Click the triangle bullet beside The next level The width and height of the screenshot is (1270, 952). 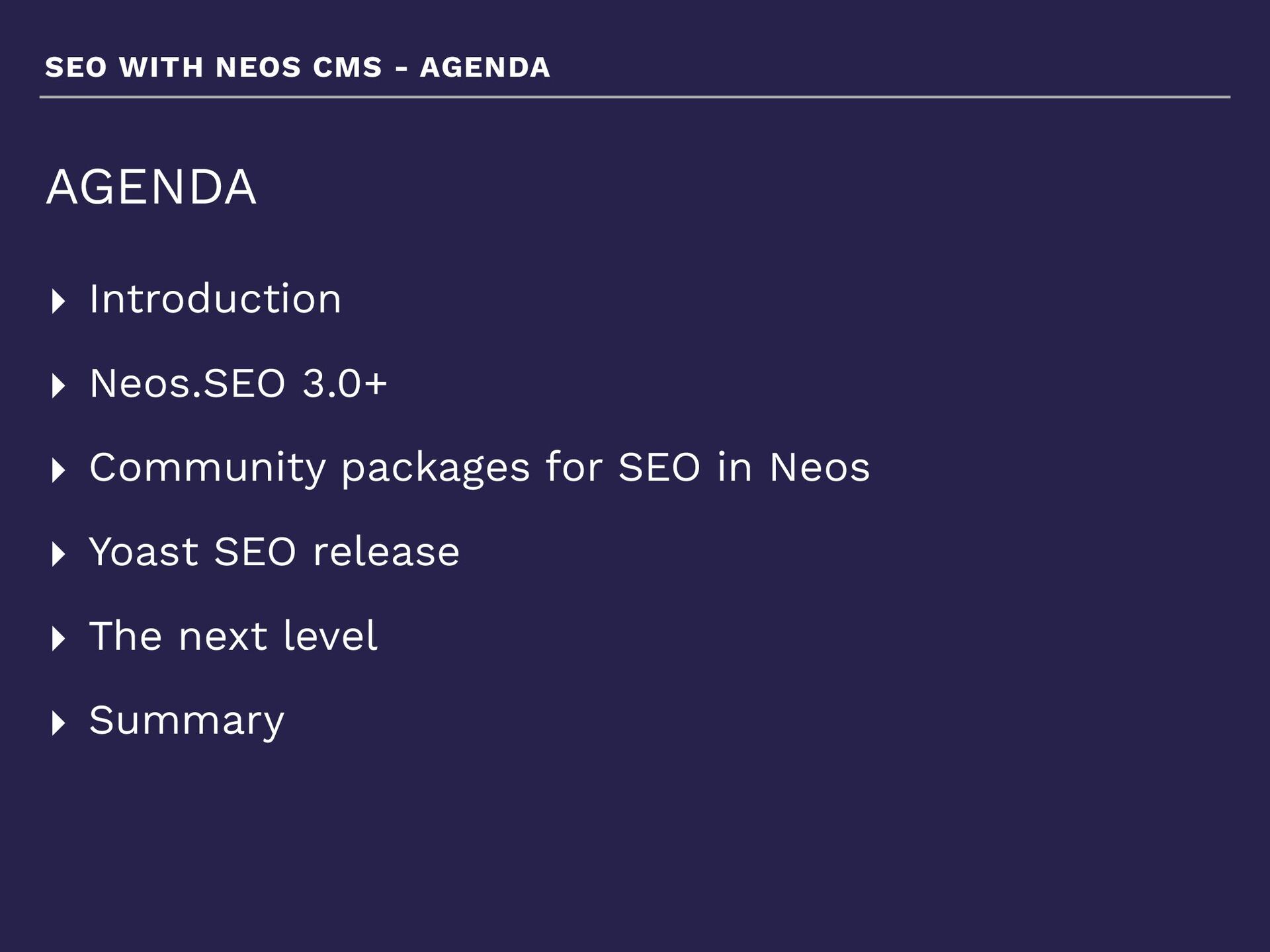(x=58, y=639)
